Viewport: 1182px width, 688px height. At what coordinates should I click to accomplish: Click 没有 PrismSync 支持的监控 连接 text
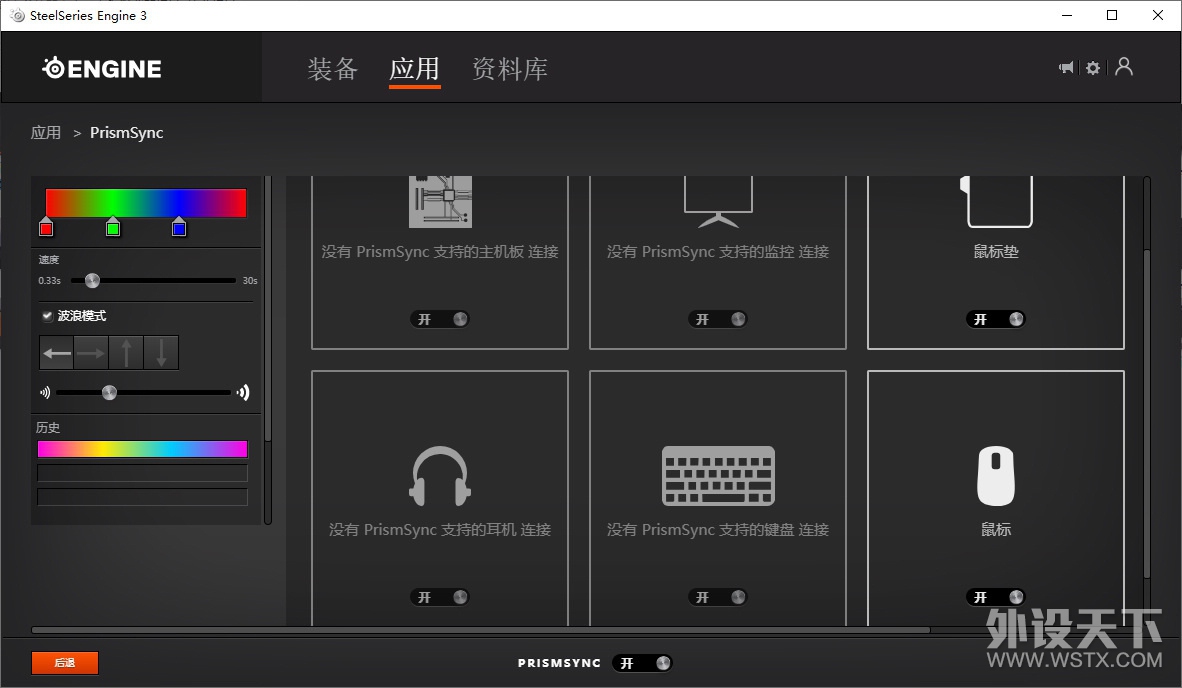718,252
